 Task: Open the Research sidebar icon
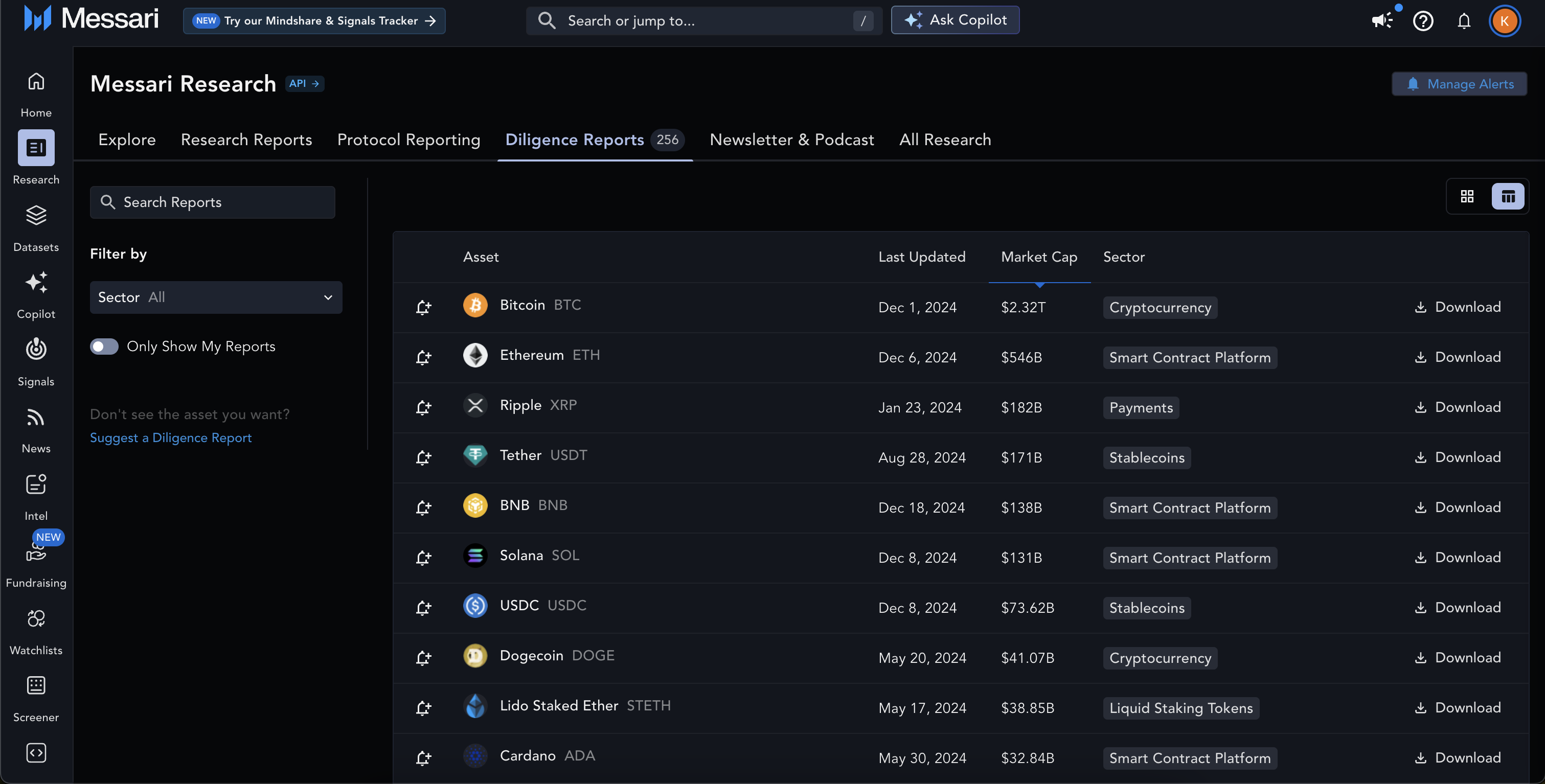36,148
